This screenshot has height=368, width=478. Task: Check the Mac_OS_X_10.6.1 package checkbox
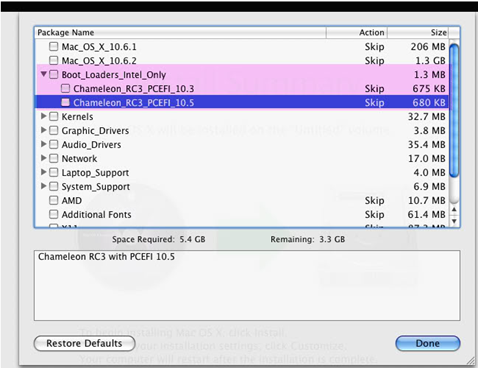pyautogui.click(x=53, y=46)
